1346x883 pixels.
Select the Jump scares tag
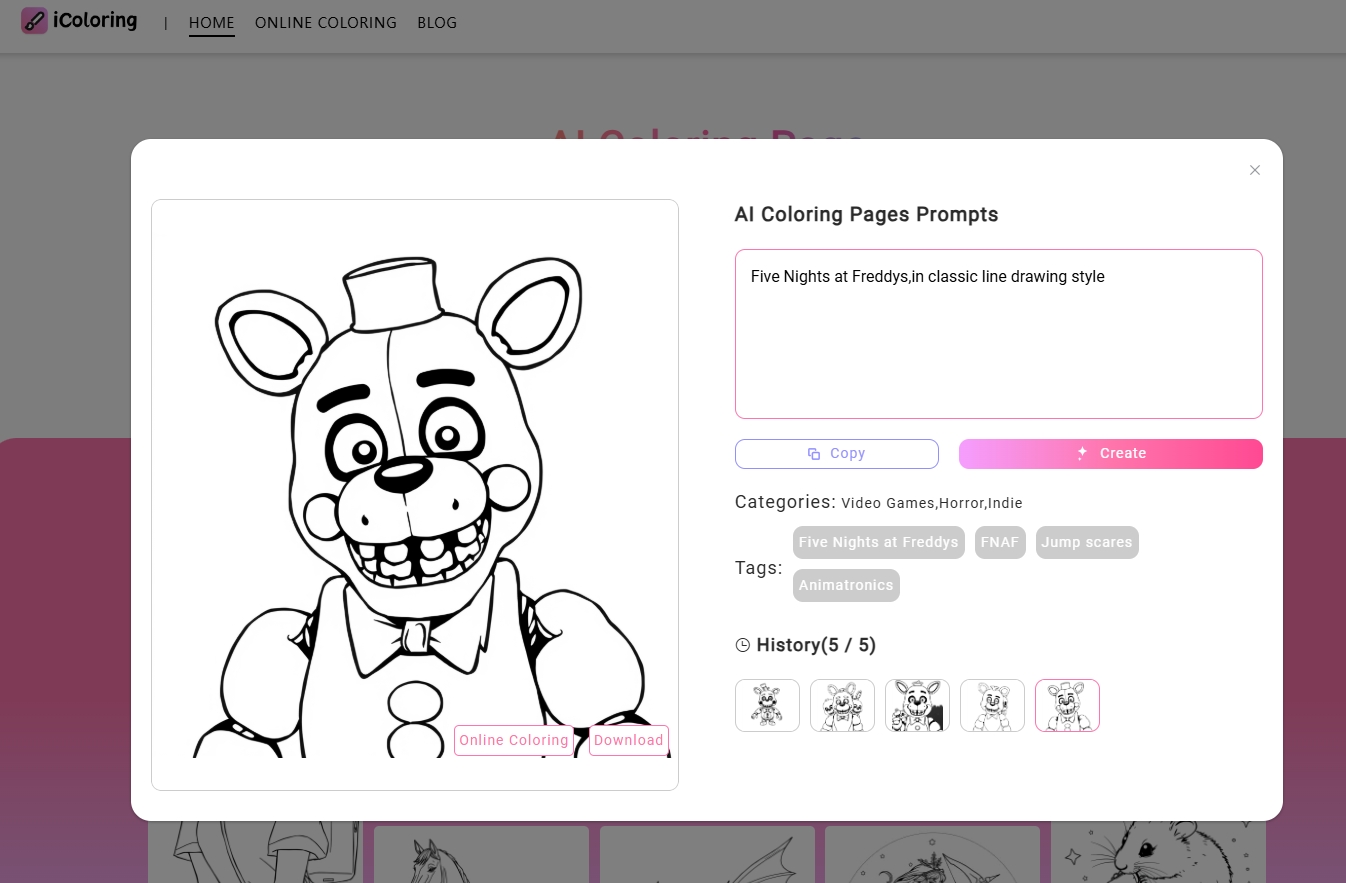[1087, 542]
